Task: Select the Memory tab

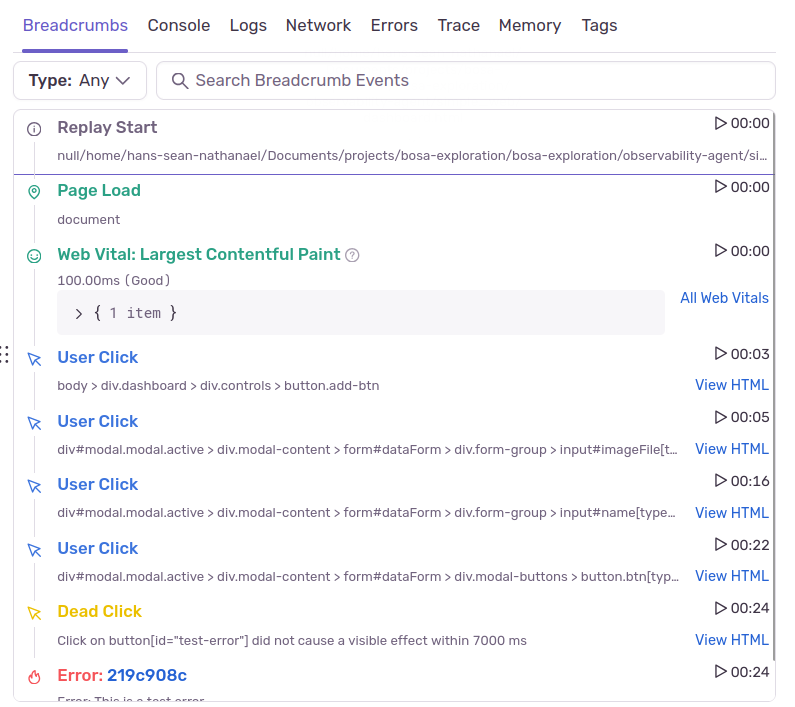Action: click(x=530, y=26)
